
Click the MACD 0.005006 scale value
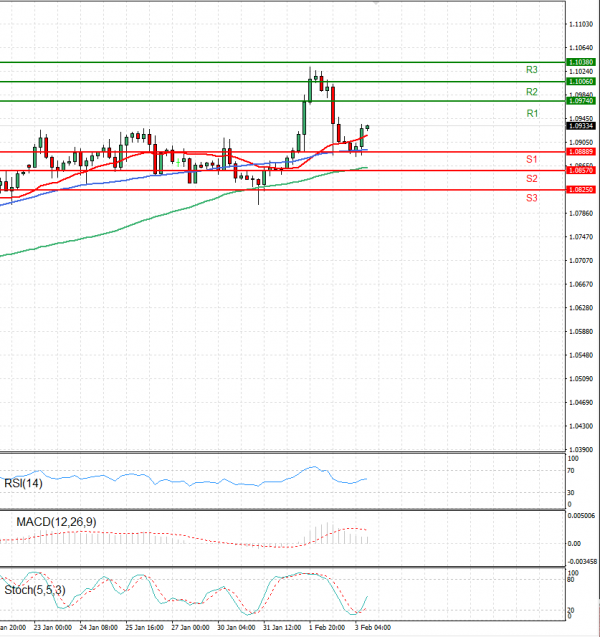[582, 516]
